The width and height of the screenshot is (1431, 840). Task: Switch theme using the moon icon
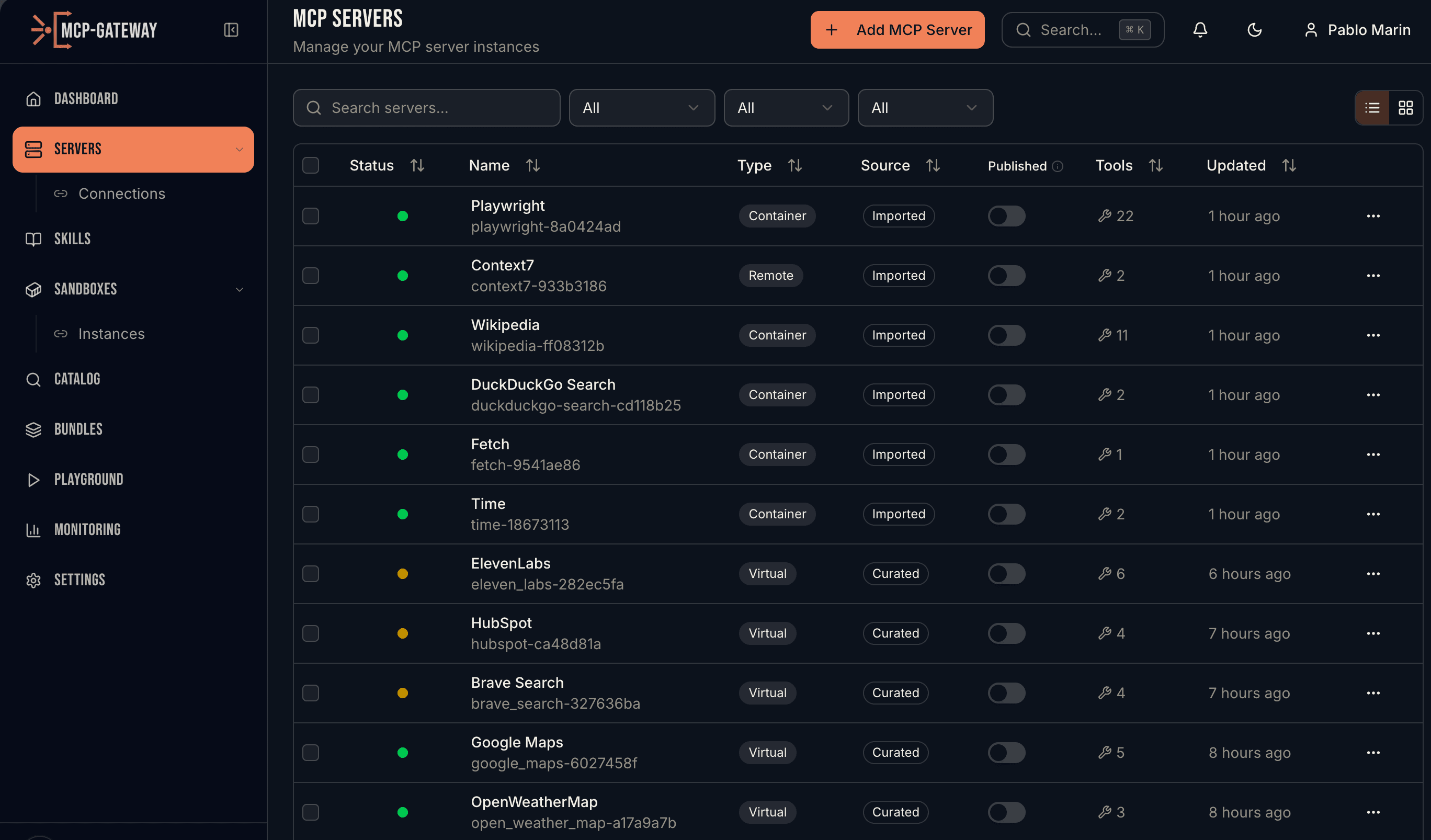(1254, 29)
